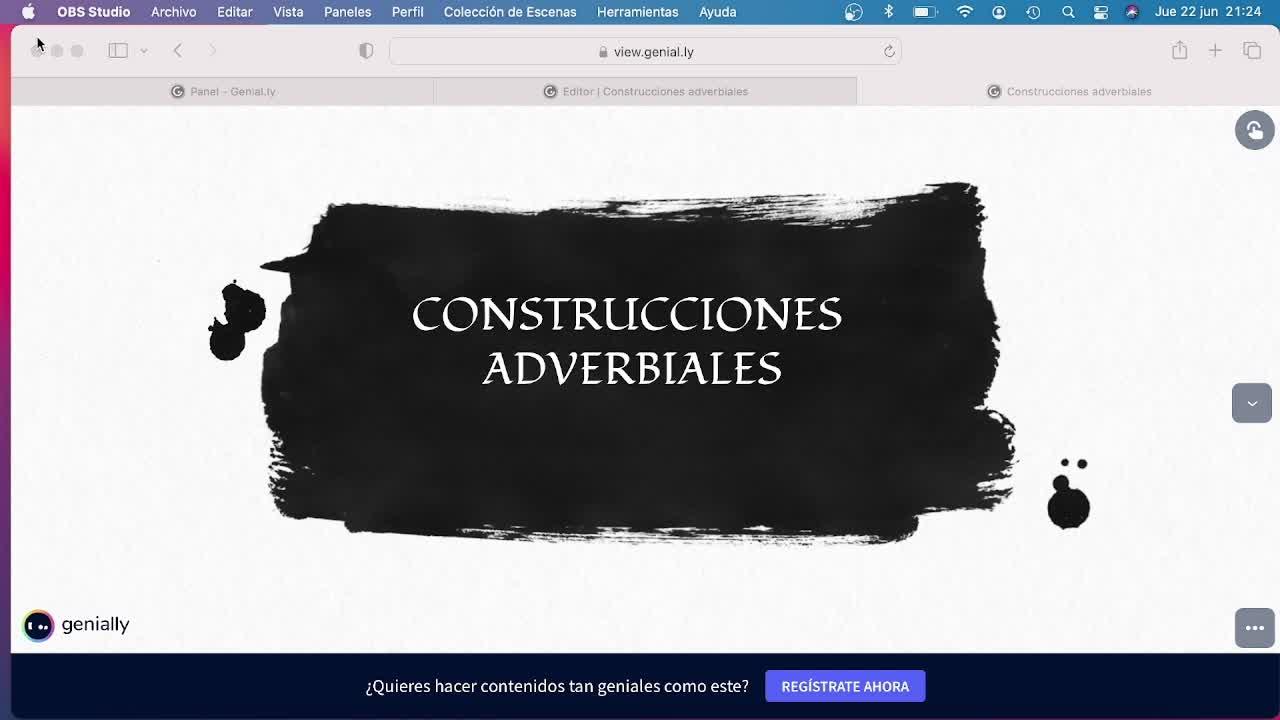Image resolution: width=1280 pixels, height=720 pixels.
Task: Switch to the Editor | Construcciones adverbiales tab
Action: click(x=645, y=91)
